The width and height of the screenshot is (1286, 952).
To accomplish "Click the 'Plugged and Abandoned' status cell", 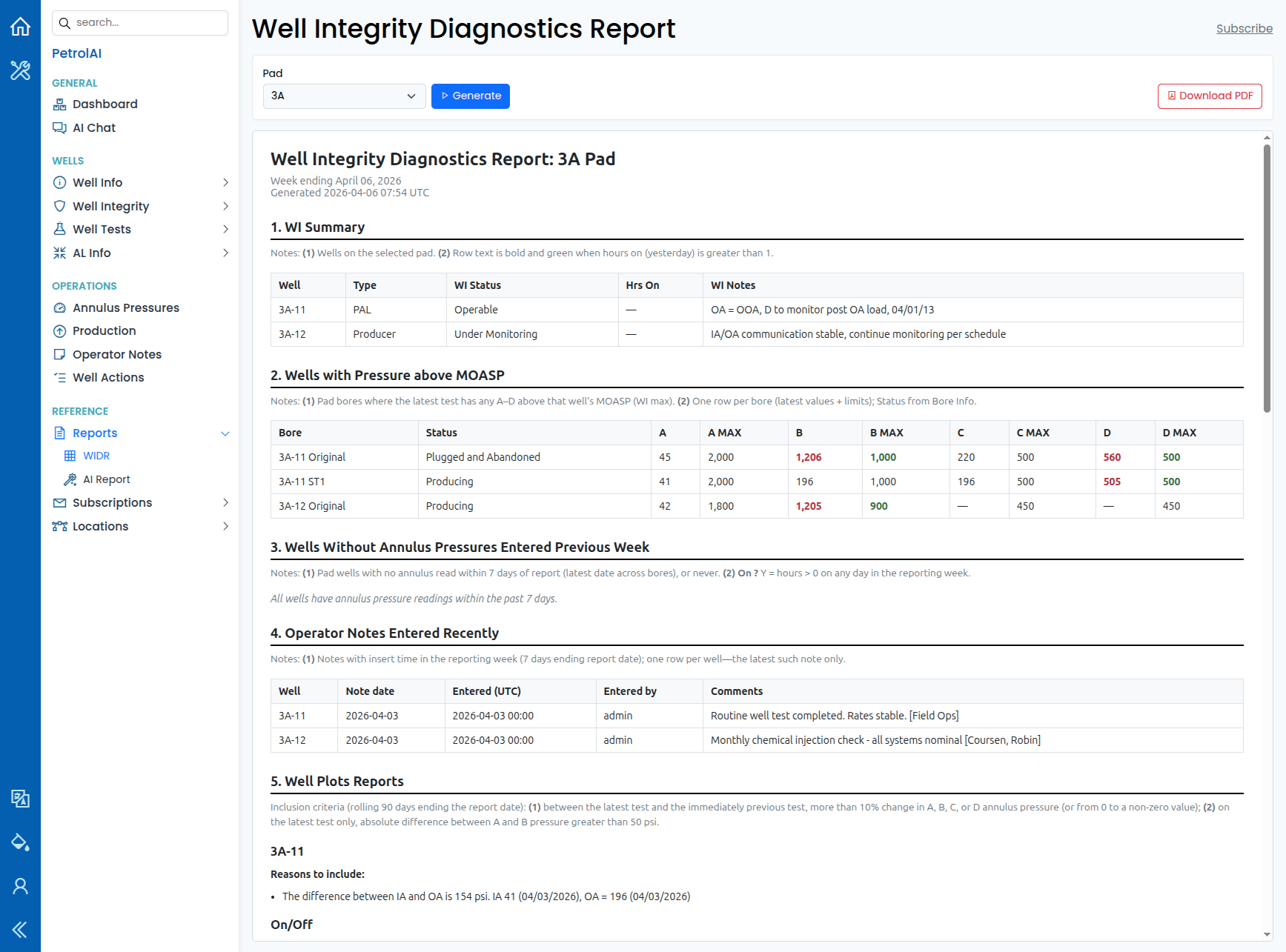I will click(x=534, y=457).
